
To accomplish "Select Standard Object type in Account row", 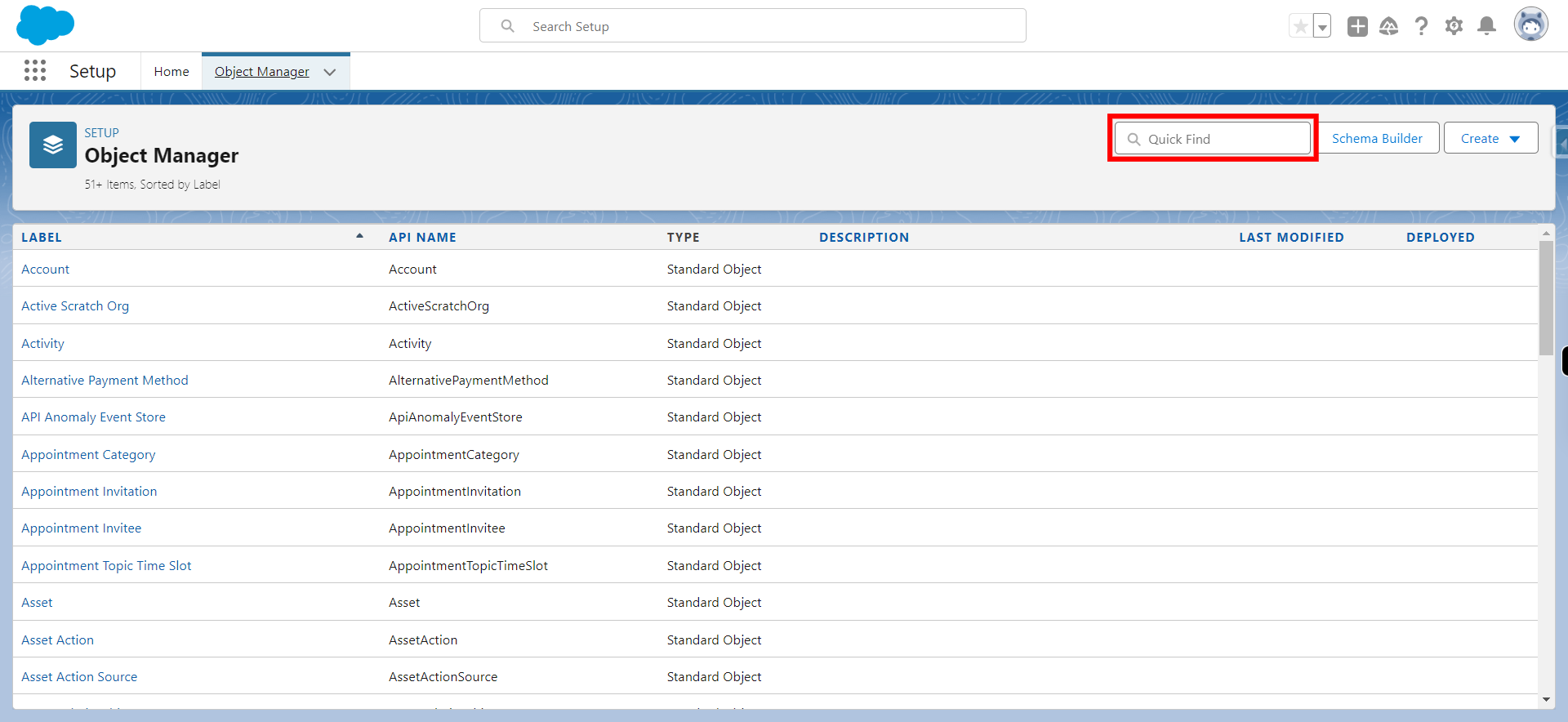I will point(714,270).
